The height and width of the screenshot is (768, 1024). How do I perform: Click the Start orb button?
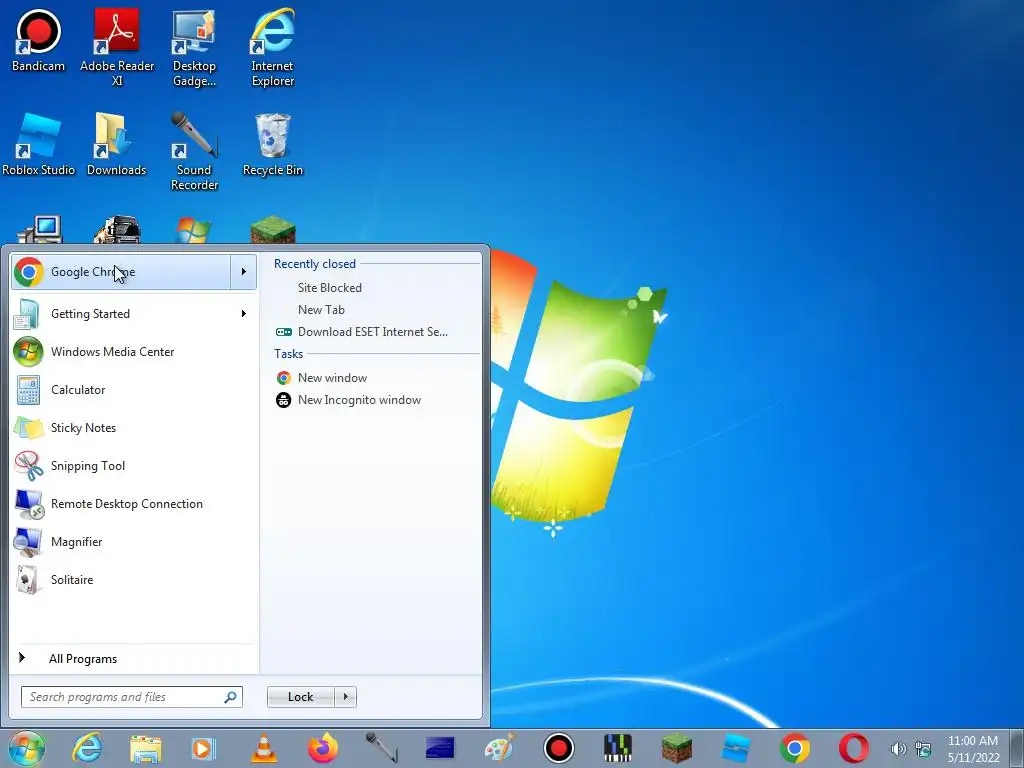[x=27, y=748]
